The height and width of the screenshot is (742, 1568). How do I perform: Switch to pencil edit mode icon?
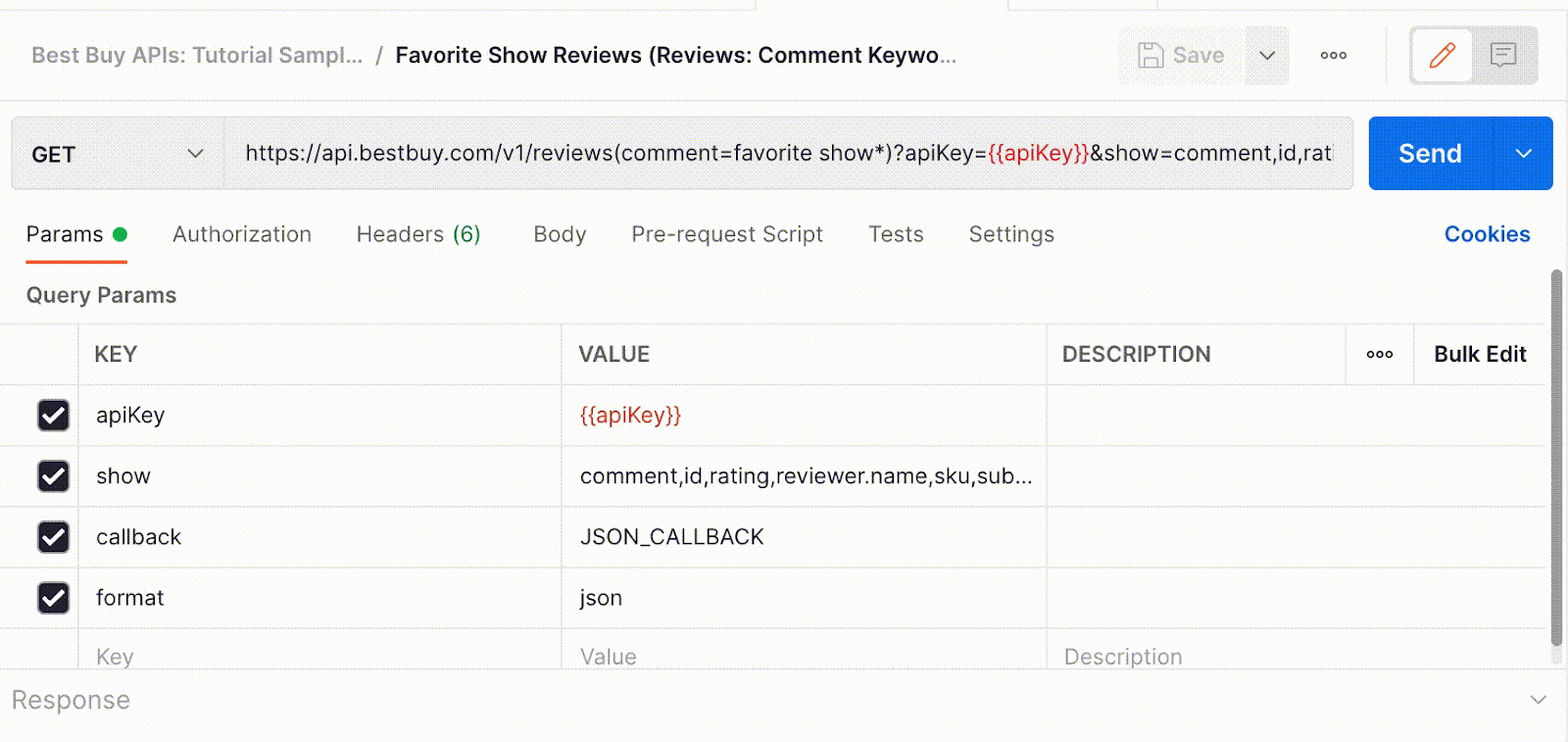tap(1442, 55)
